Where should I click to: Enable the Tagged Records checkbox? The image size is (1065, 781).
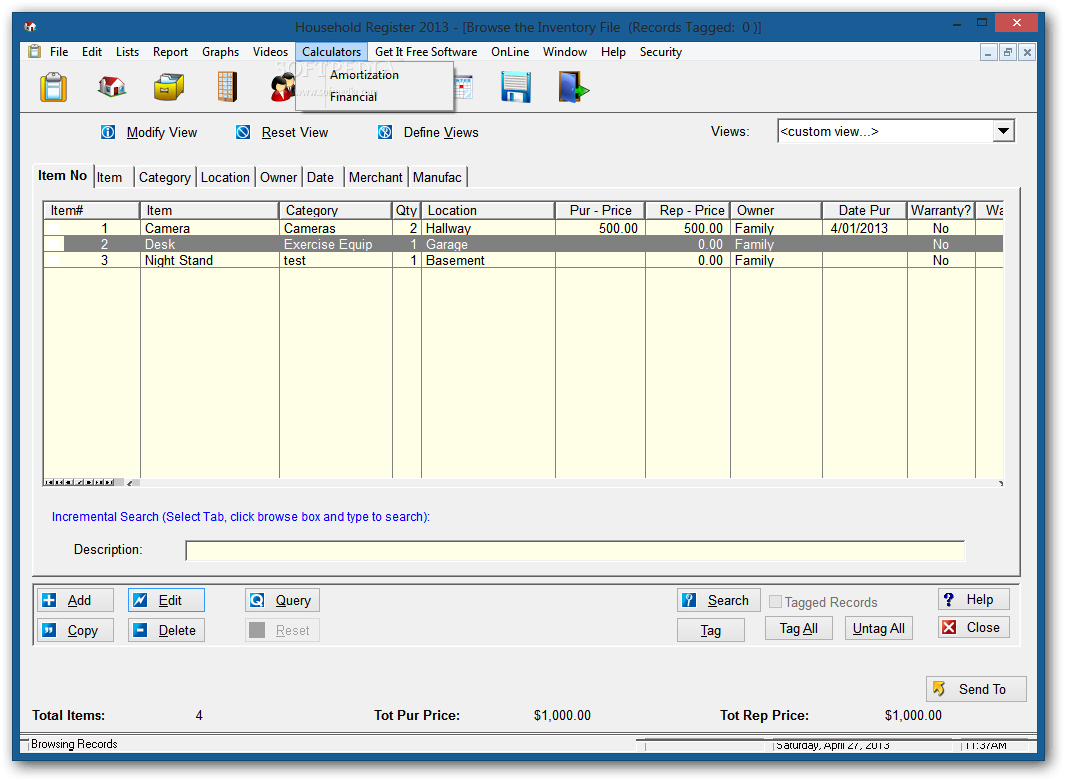coord(775,602)
